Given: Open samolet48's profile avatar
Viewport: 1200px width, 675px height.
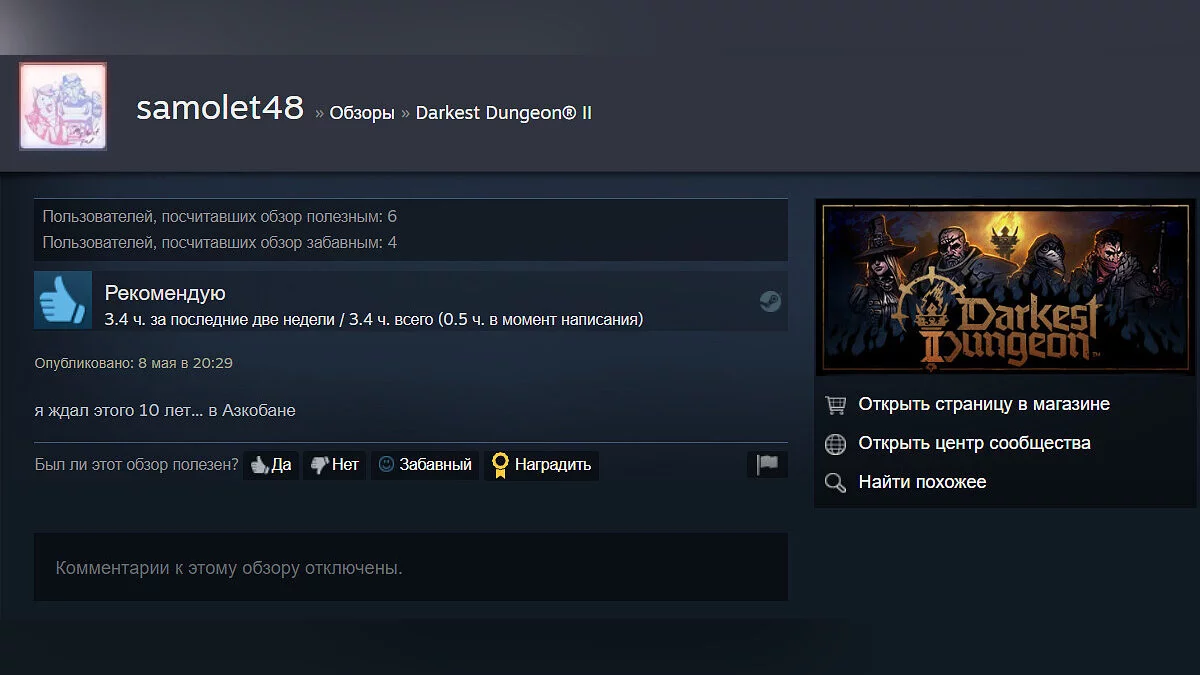Looking at the screenshot, I should tap(63, 106).
